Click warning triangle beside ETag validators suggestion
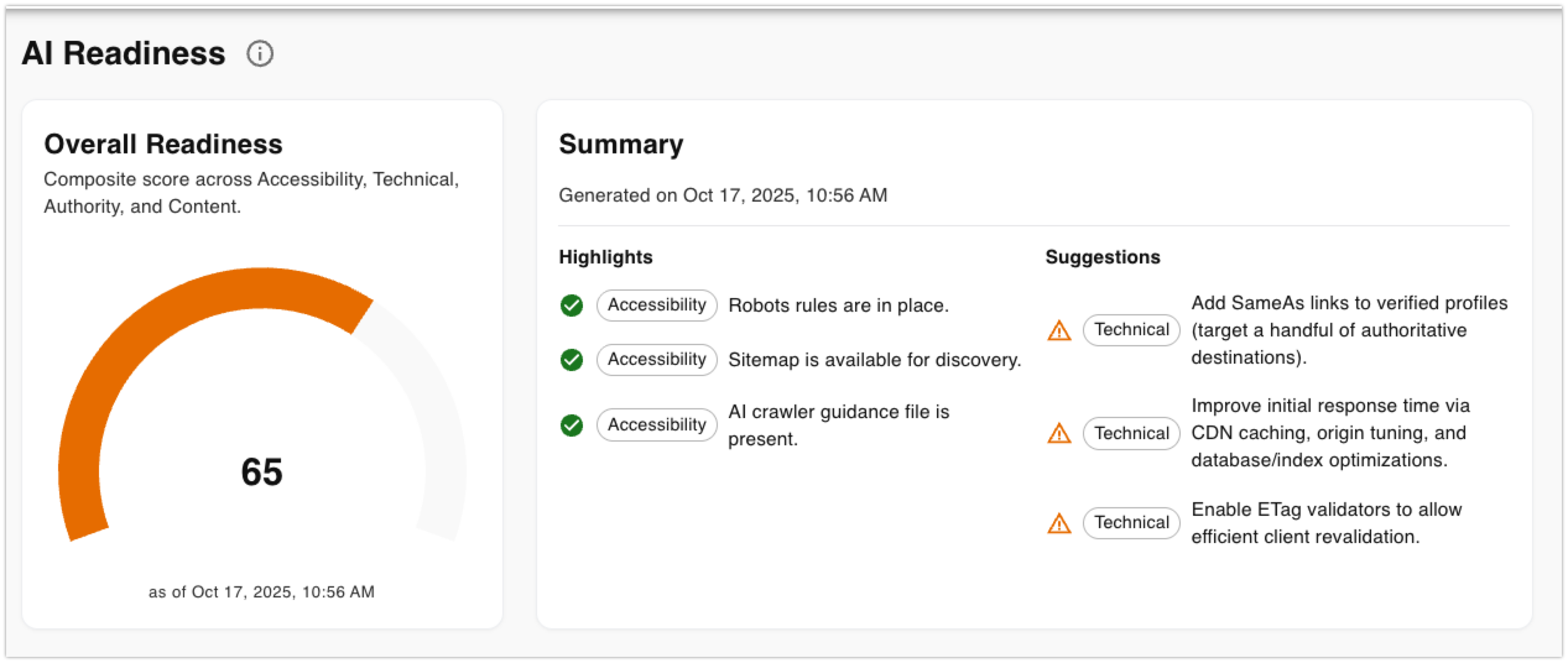This screenshot has width=1568, height=663. [1059, 523]
